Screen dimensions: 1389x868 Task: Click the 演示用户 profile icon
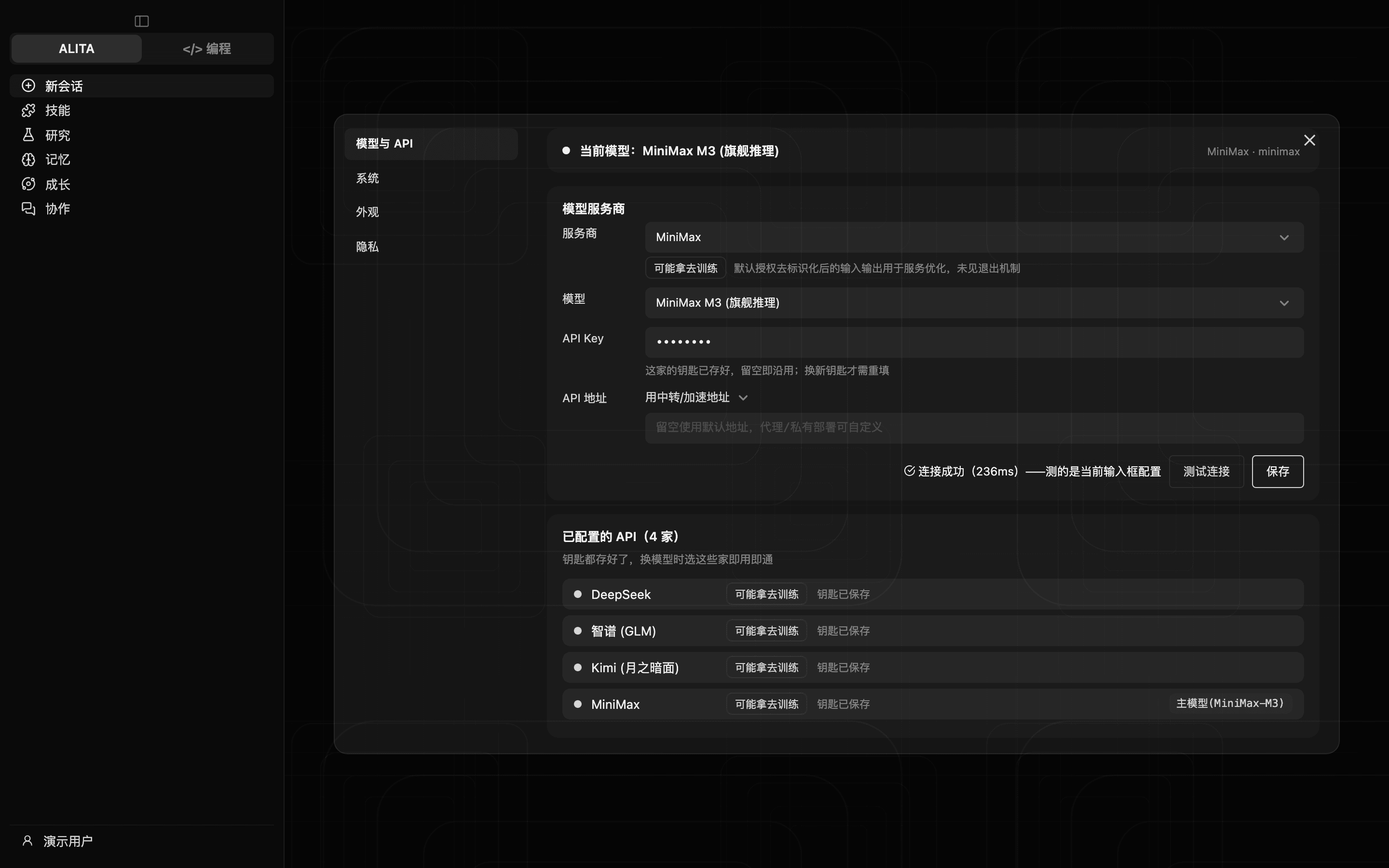27,841
